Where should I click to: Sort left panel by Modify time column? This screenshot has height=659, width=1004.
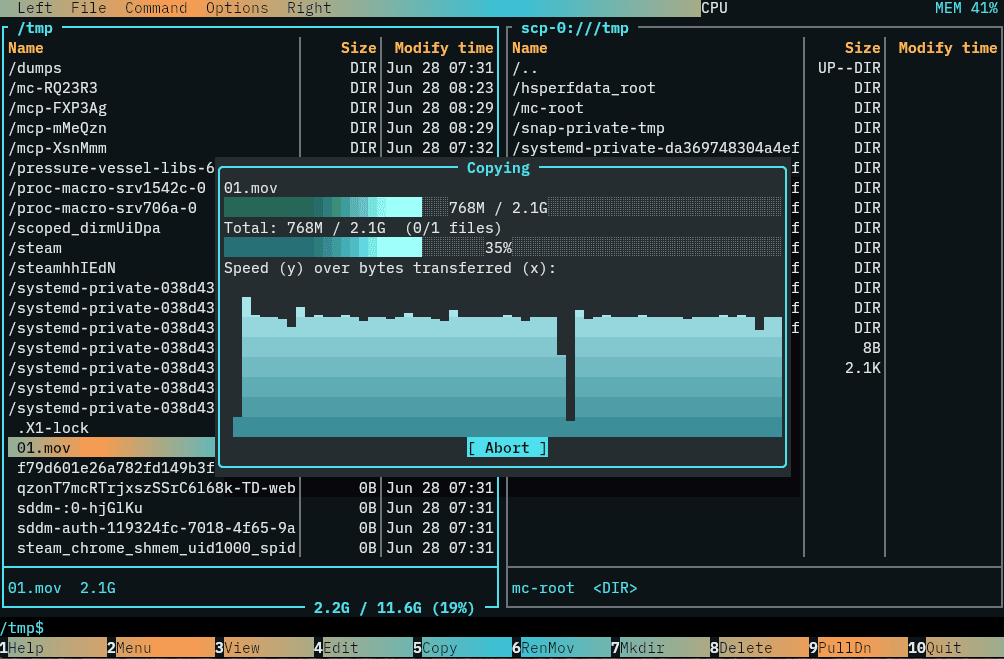pyautogui.click(x=444, y=48)
